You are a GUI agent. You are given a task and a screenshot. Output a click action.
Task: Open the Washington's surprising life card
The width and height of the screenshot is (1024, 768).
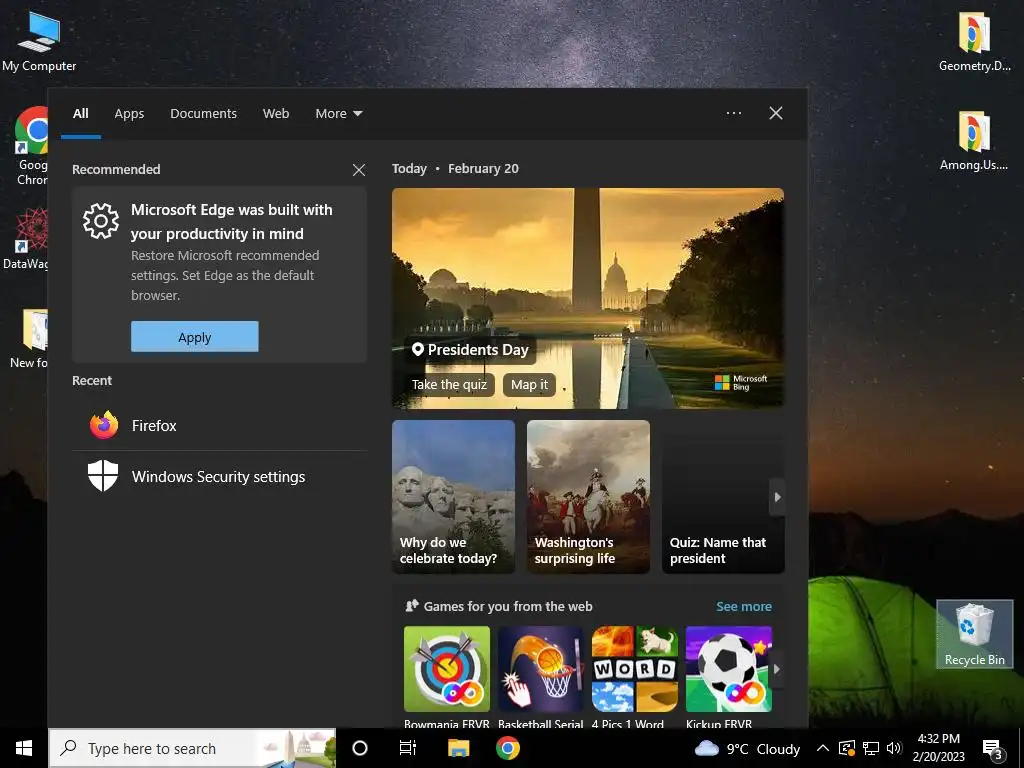588,497
